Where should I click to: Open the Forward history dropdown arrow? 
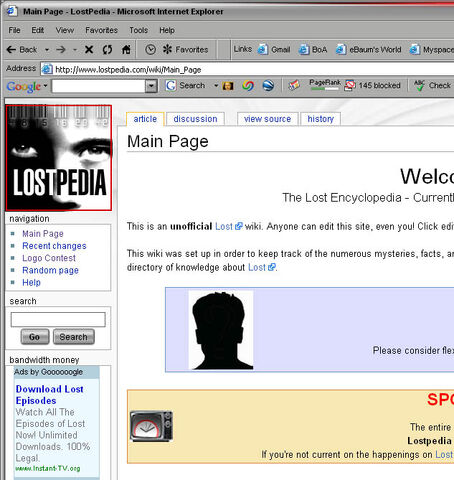click(x=75, y=50)
